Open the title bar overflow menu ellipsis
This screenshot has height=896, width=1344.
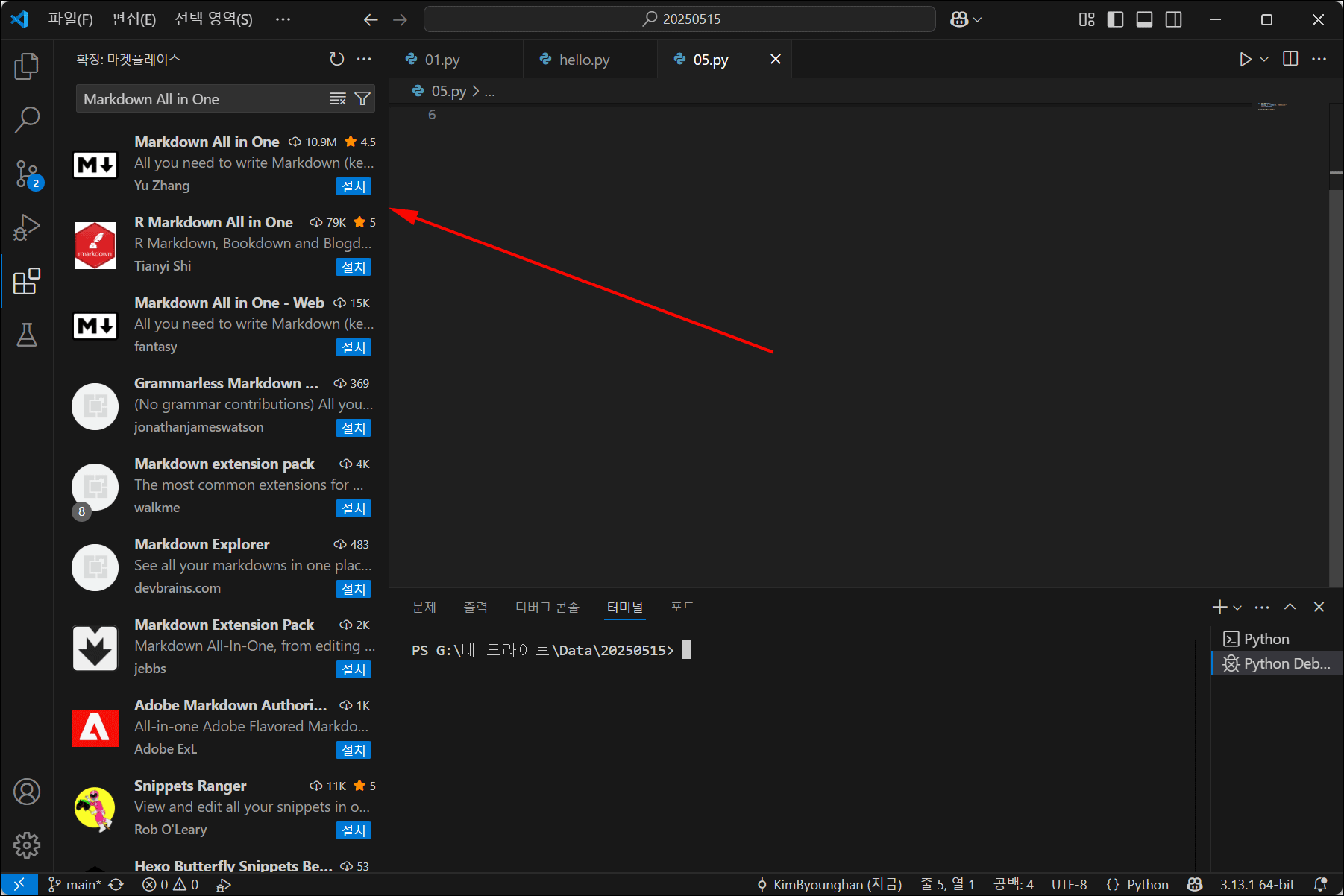[283, 19]
